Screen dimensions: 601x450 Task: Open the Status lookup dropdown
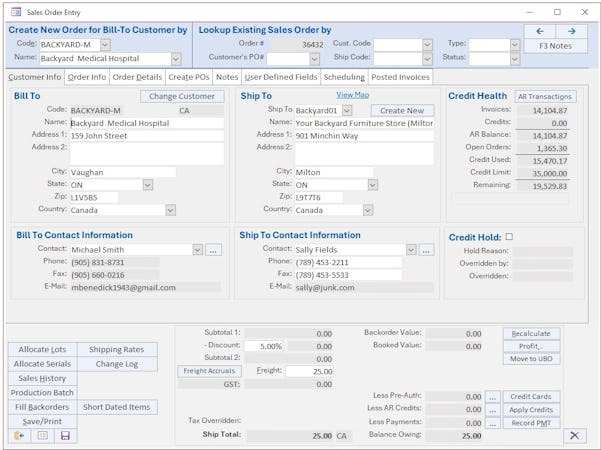(x=515, y=59)
